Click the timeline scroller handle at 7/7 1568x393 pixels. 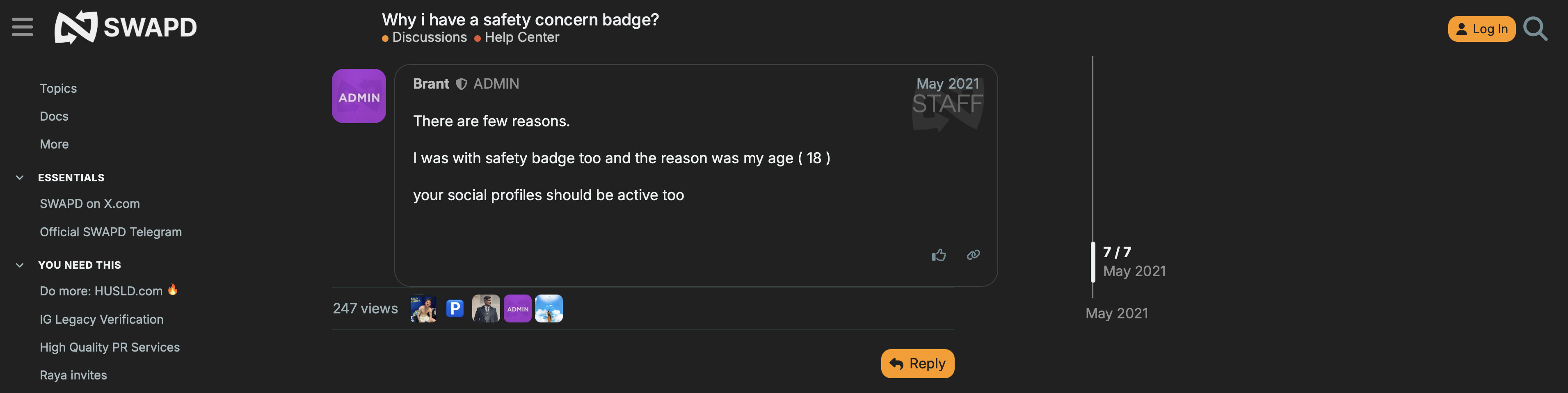coord(1093,262)
